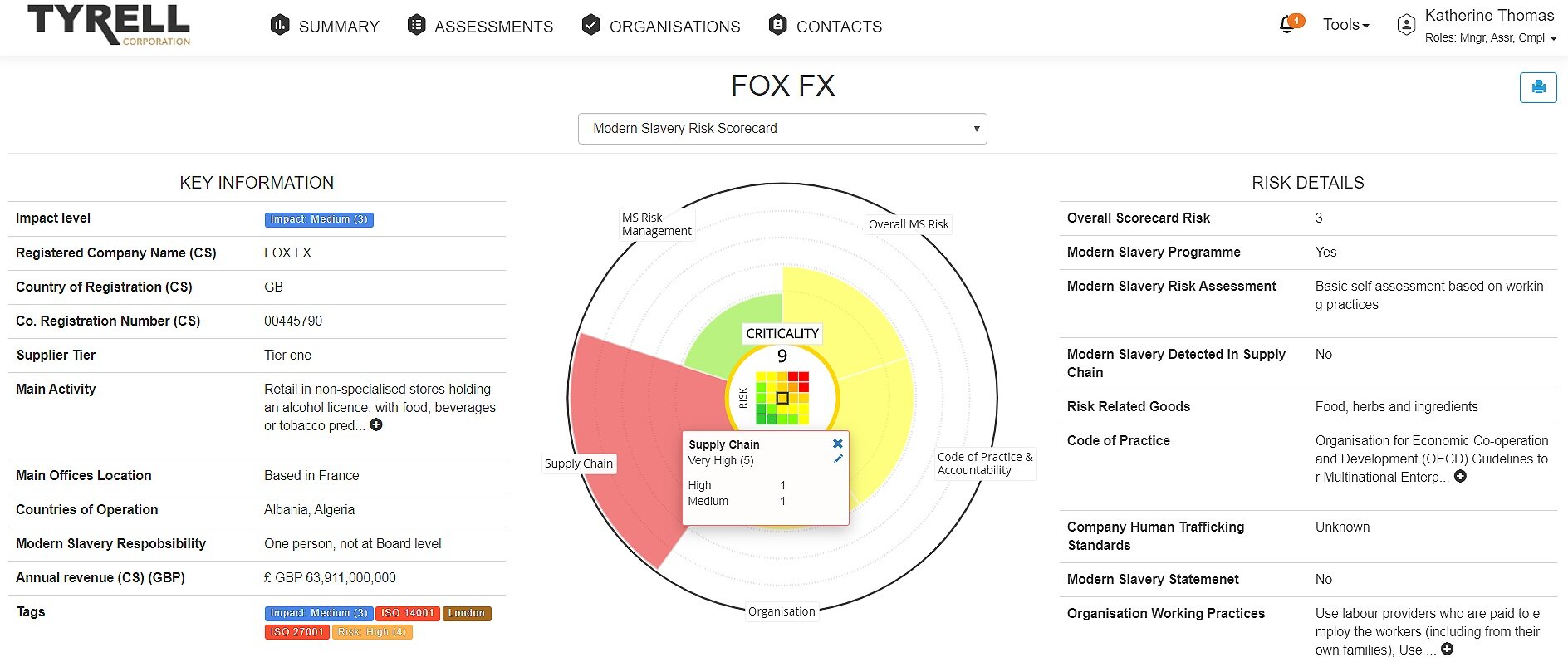The width and height of the screenshot is (1568, 667).
Task: Click the Summary hexagon icon
Action: [280, 25]
